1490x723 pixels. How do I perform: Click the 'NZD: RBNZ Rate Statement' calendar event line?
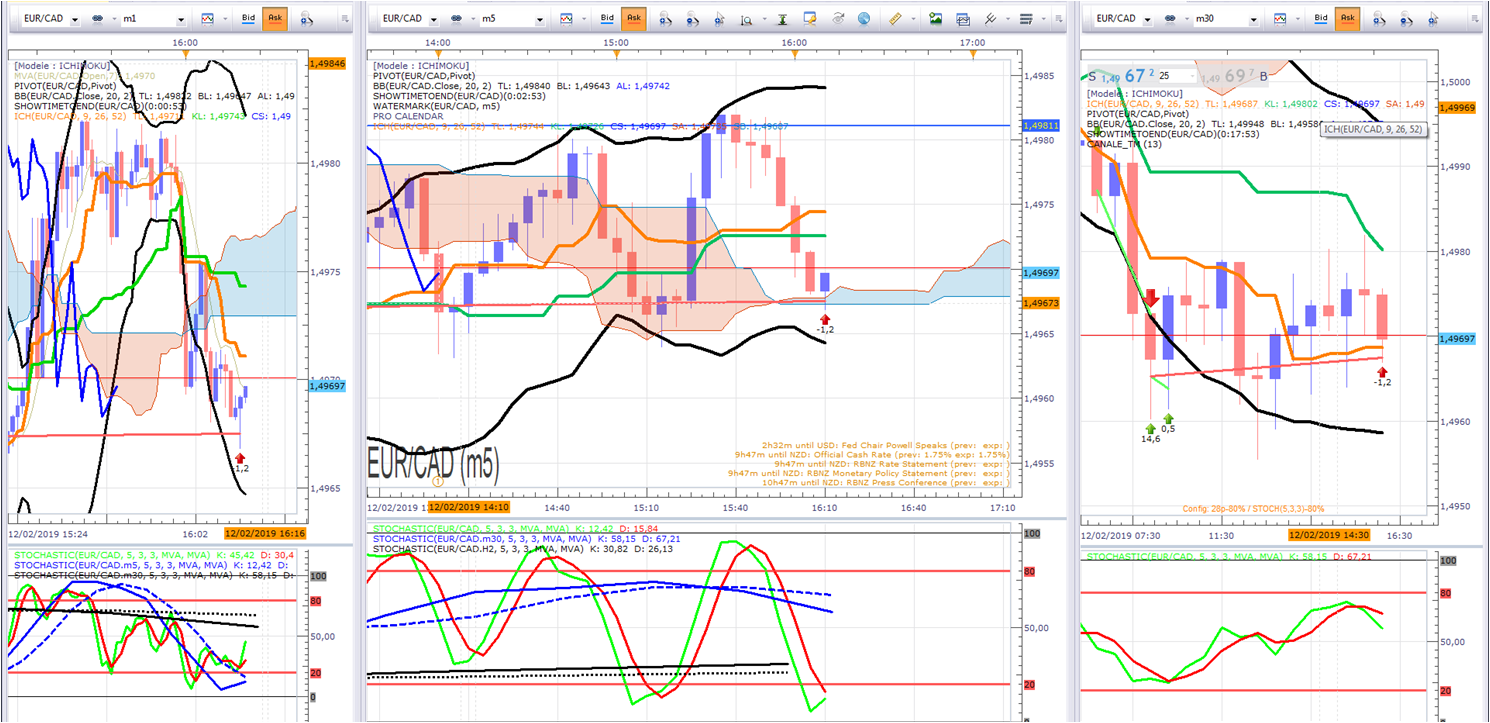click(892, 464)
